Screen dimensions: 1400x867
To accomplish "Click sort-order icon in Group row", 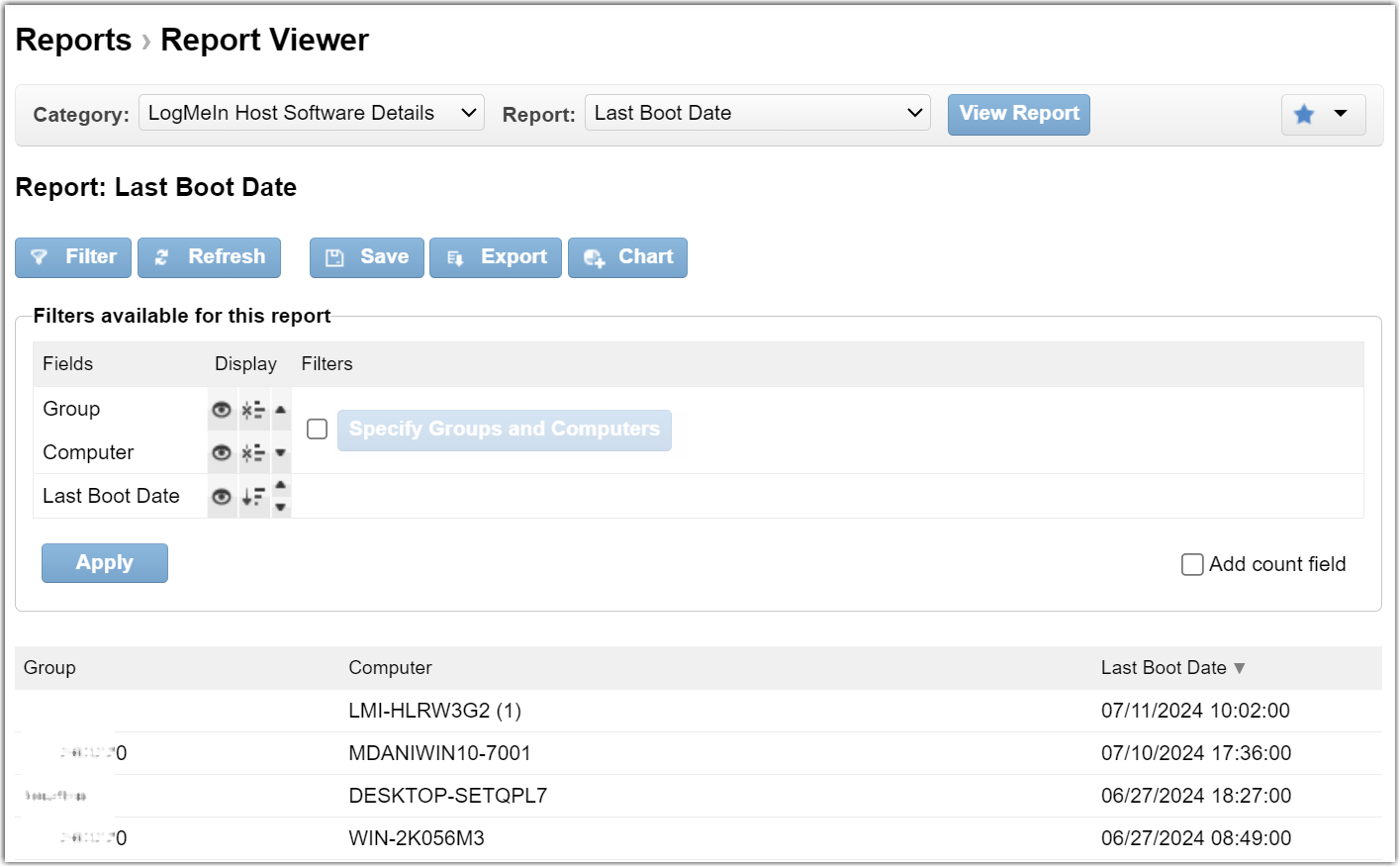I will (253, 410).
